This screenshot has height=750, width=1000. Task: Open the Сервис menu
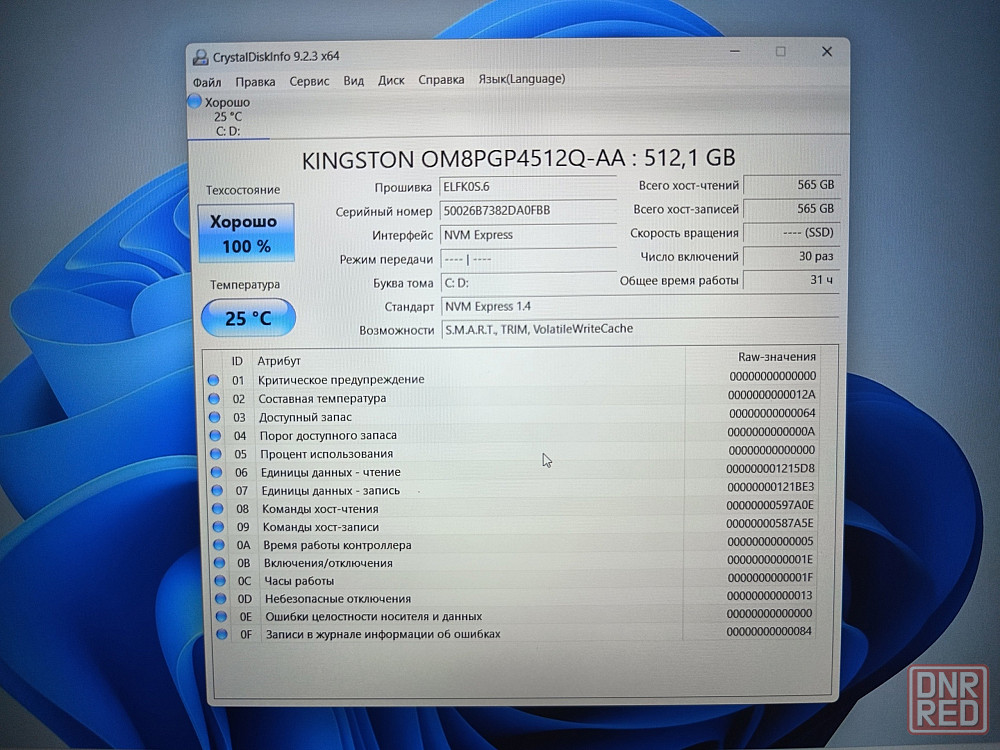[310, 81]
